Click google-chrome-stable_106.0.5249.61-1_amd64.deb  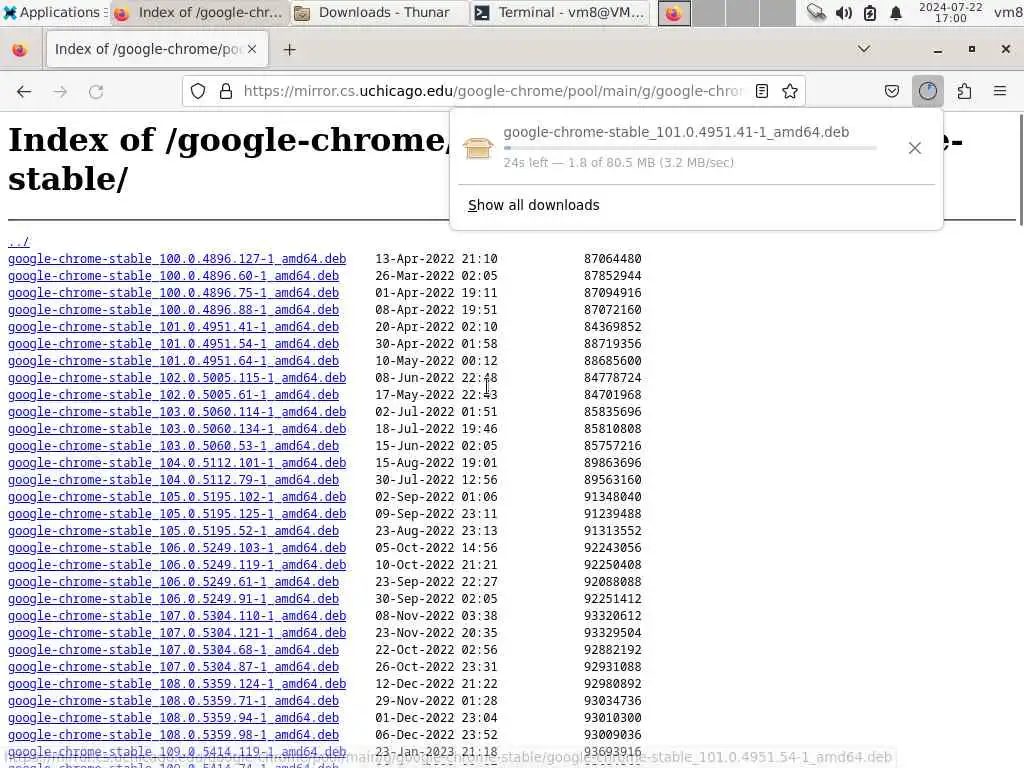[x=174, y=581]
